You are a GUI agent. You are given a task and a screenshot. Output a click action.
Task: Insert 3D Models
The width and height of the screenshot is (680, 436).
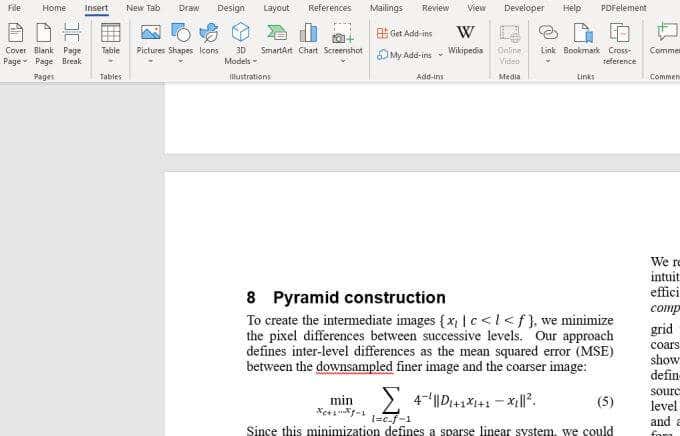click(x=241, y=43)
